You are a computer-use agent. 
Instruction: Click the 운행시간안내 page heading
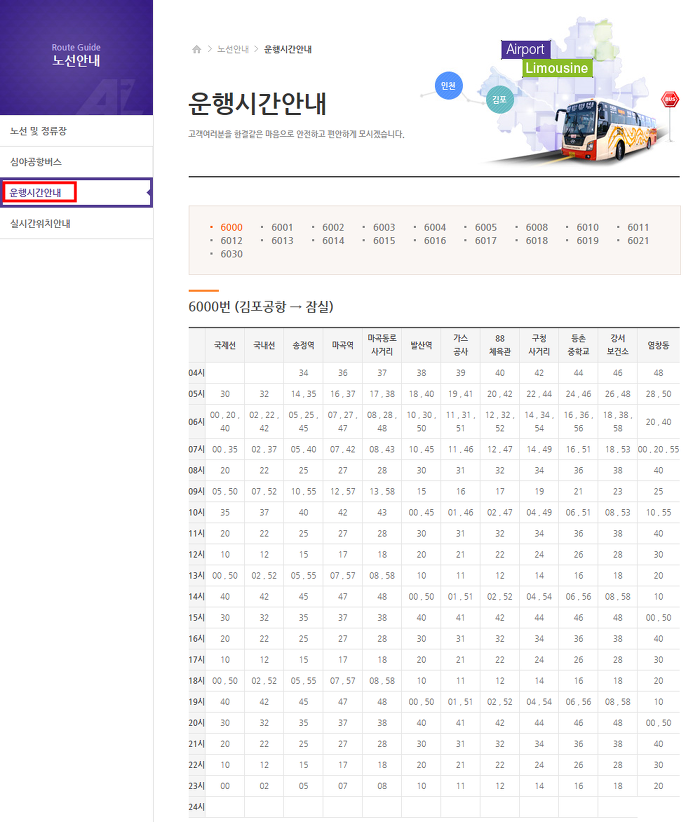(x=257, y=103)
